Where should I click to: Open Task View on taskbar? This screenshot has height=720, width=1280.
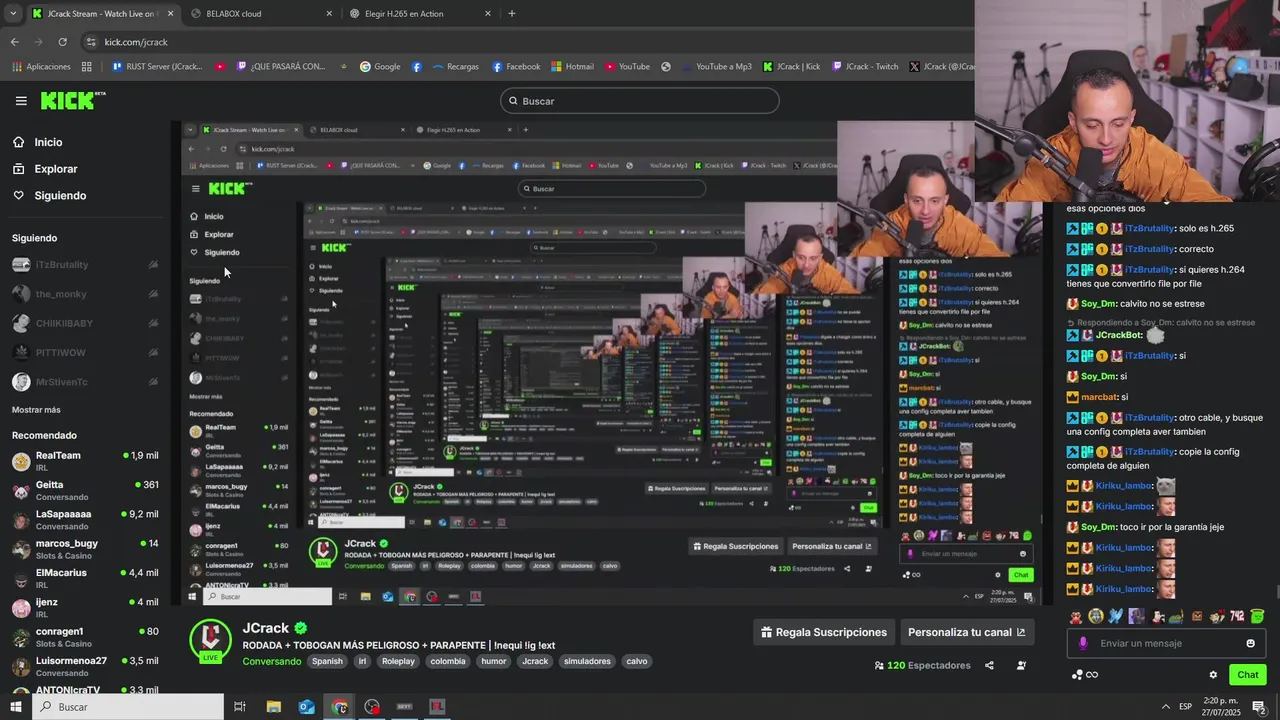(x=240, y=707)
